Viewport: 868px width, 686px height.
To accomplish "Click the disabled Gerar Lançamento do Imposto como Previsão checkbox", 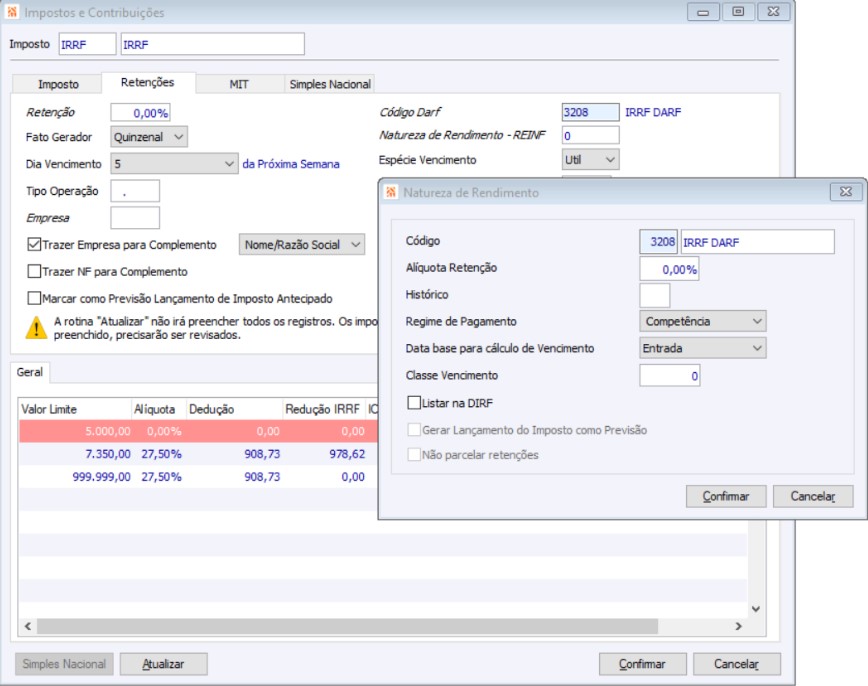I will pos(414,430).
